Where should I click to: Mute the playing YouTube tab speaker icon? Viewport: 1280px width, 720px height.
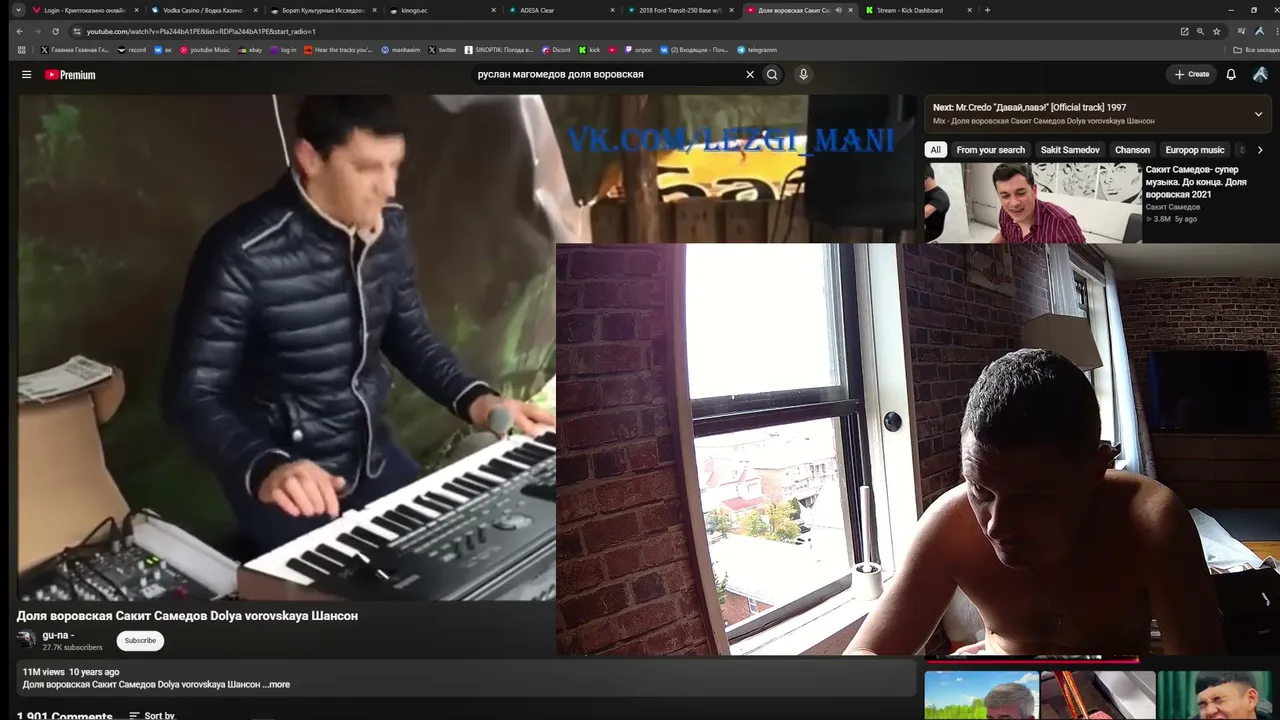[838, 10]
